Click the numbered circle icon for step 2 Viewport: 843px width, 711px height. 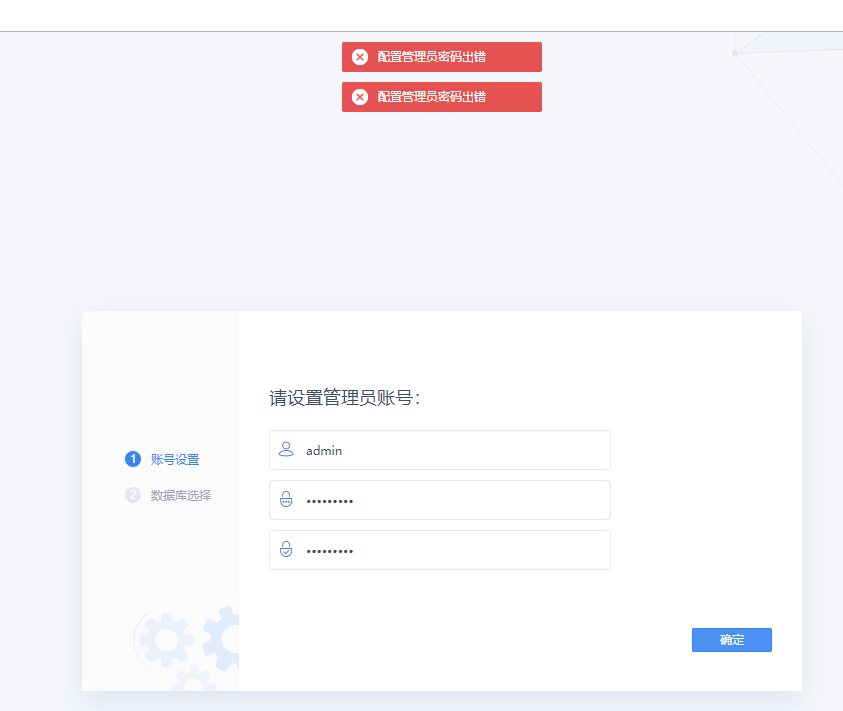(133, 495)
